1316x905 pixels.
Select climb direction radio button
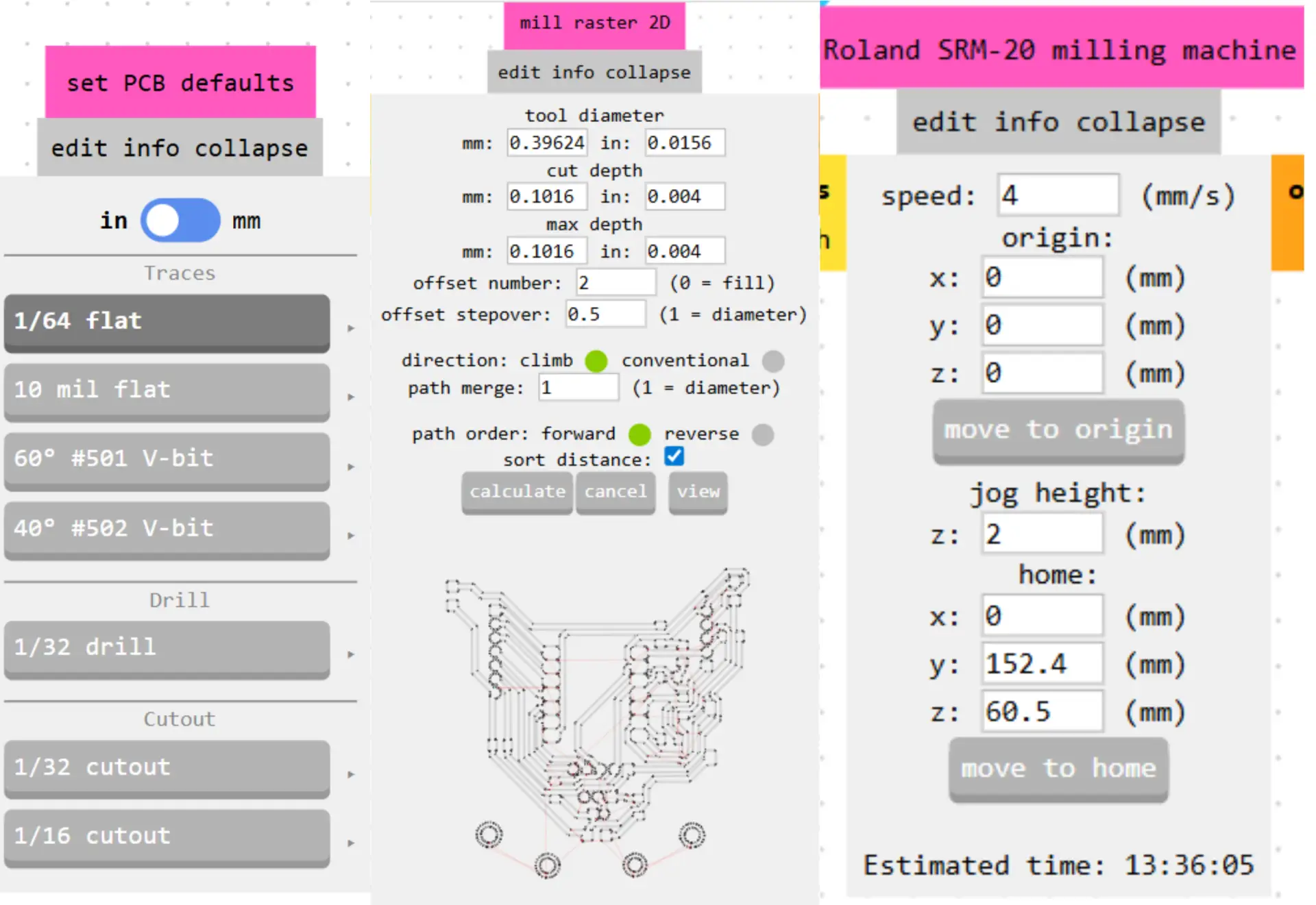click(x=596, y=361)
